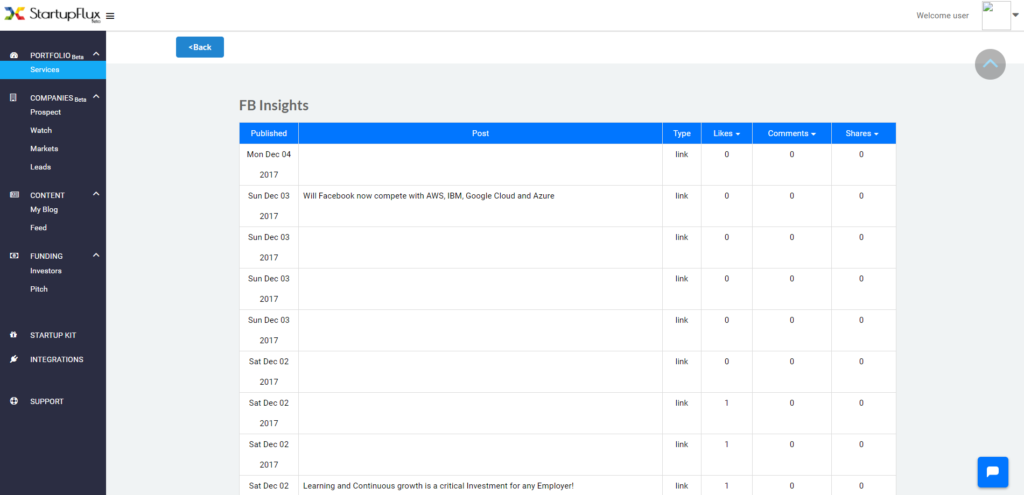
Task: Open Services in the sidebar
Action: pyautogui.click(x=53, y=70)
